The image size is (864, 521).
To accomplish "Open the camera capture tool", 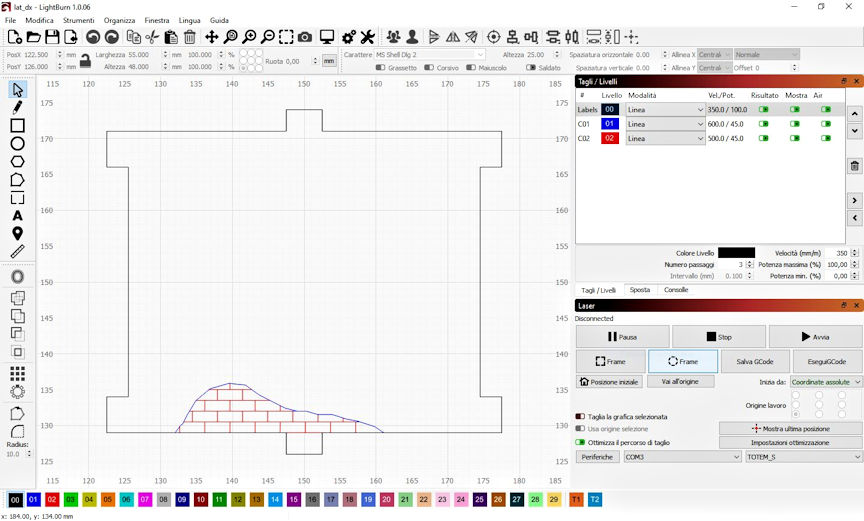I will pyautogui.click(x=305, y=37).
